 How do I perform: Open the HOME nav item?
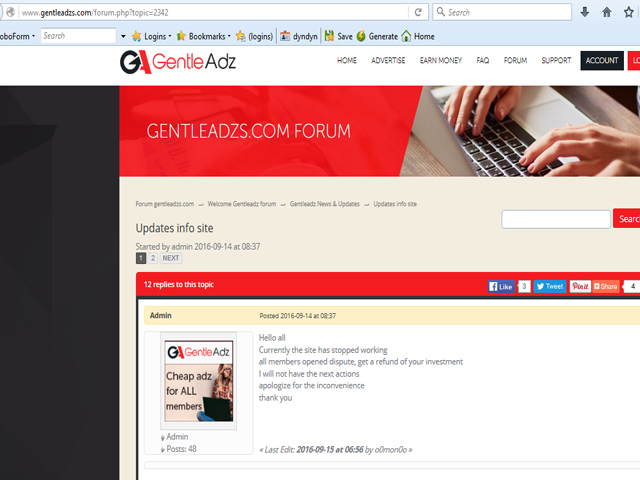(347, 60)
